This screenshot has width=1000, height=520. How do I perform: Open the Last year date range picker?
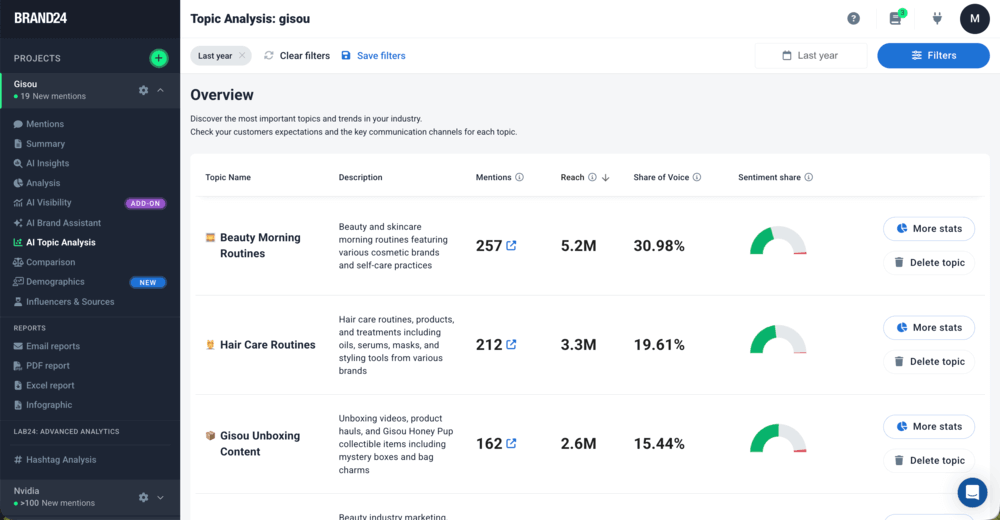coord(810,56)
